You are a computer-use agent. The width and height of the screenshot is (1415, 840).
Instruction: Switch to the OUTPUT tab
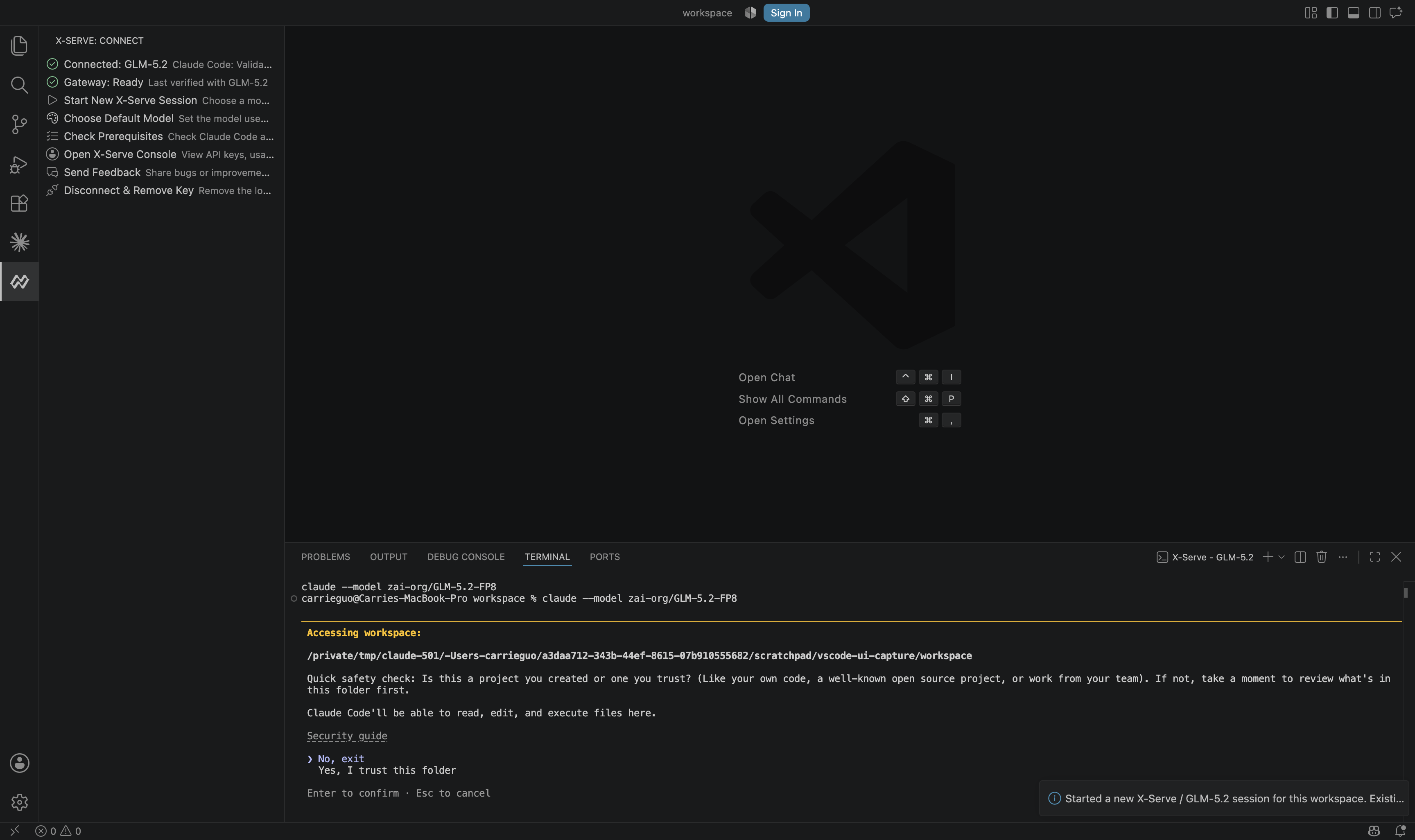click(388, 557)
